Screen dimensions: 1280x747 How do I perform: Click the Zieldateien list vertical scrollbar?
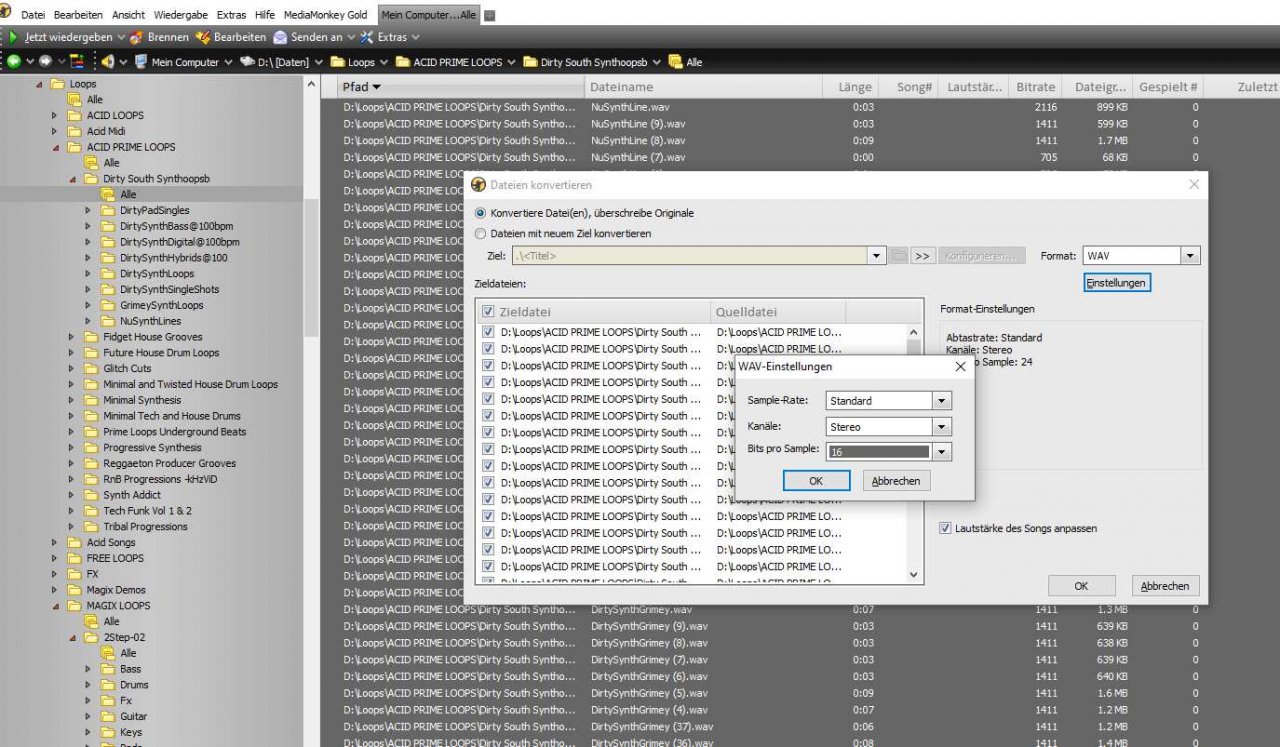click(x=913, y=450)
